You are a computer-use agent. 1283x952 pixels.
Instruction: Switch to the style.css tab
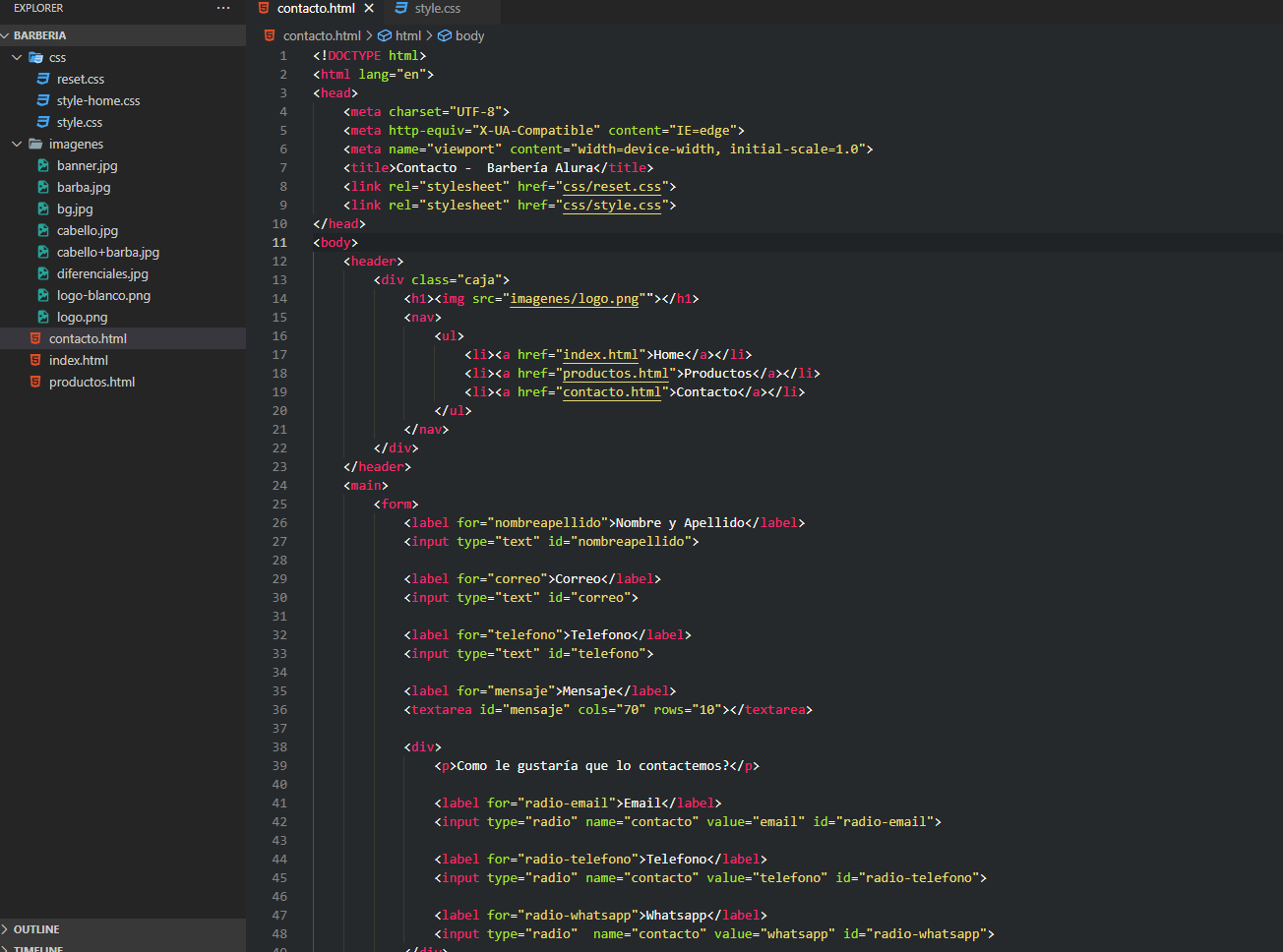pos(438,8)
